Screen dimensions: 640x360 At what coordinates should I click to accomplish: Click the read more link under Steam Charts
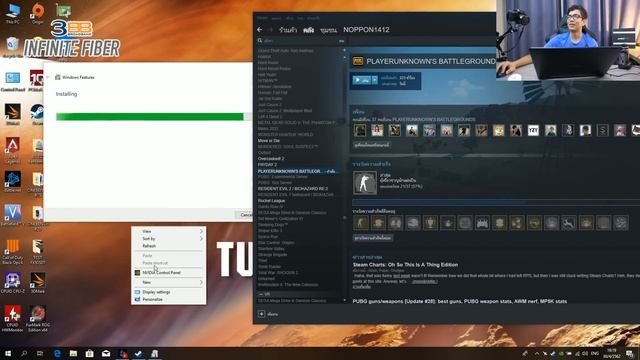coord(362,287)
